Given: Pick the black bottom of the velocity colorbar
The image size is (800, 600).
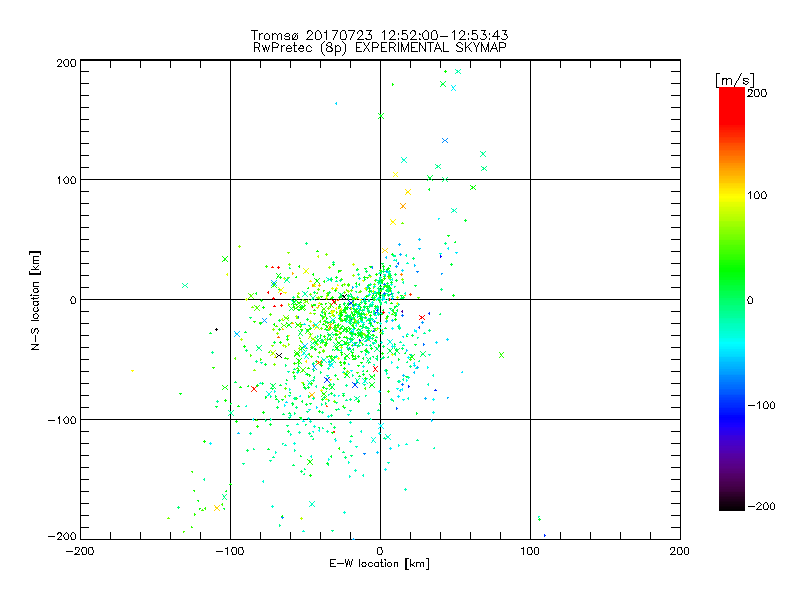Looking at the screenshot, I should click(732, 503).
